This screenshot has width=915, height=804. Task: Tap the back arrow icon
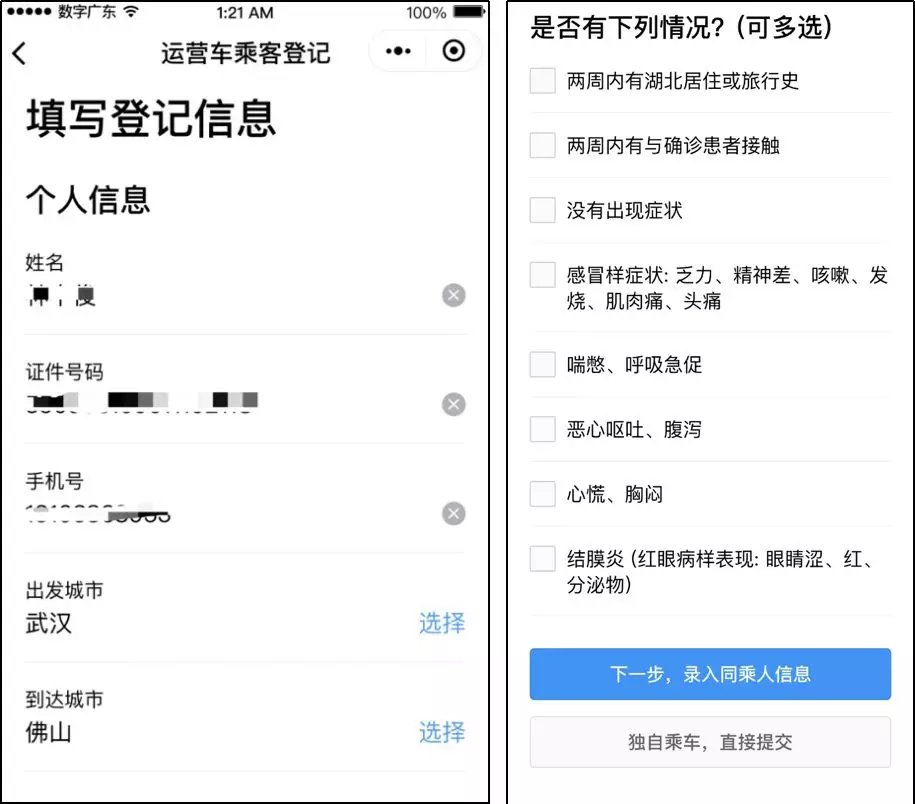pos(19,53)
